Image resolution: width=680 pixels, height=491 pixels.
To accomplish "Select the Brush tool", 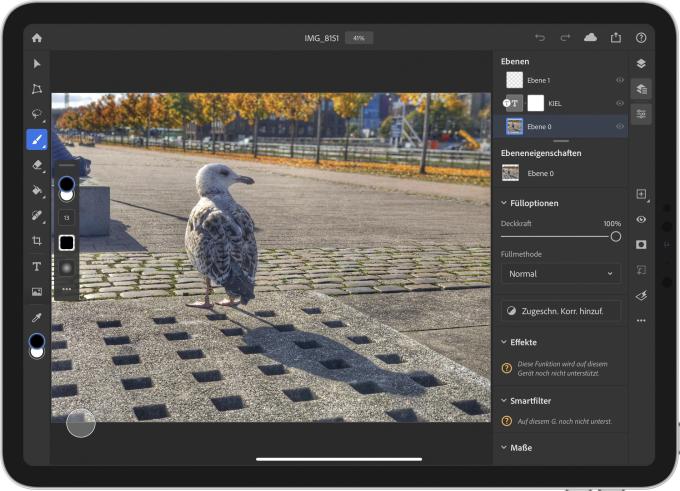I will [x=37, y=140].
